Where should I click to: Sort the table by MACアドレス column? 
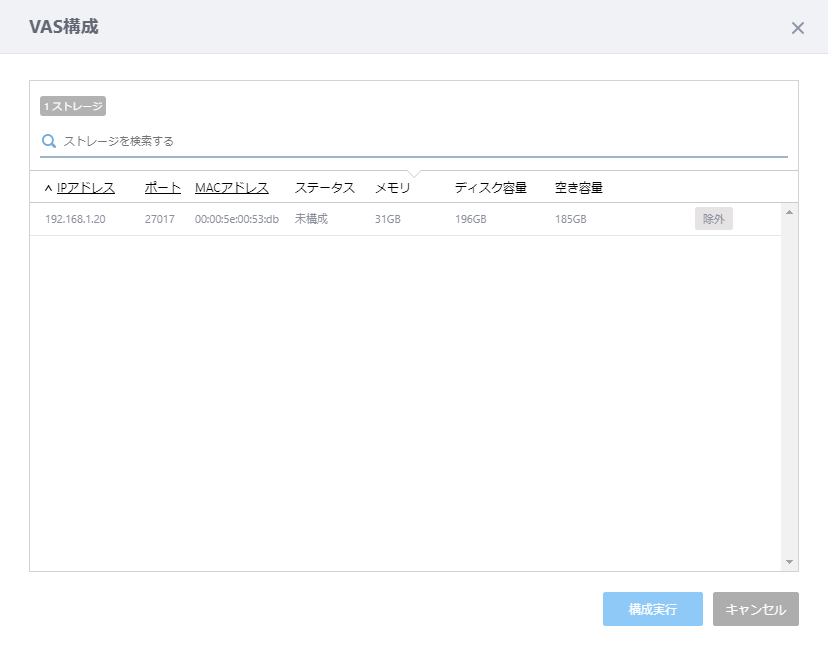(232, 188)
